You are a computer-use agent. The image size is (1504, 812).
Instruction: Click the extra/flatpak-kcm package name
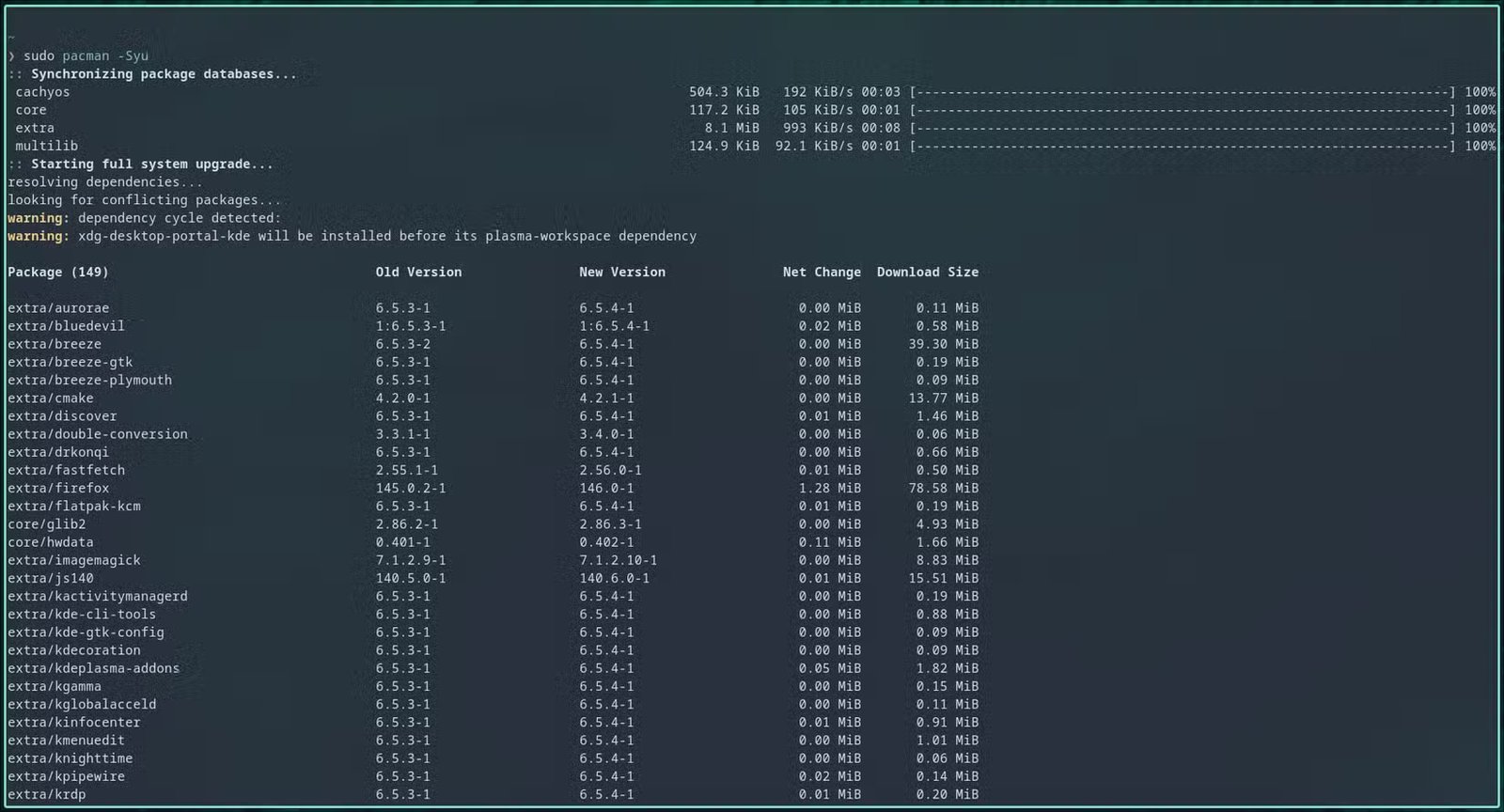74,506
